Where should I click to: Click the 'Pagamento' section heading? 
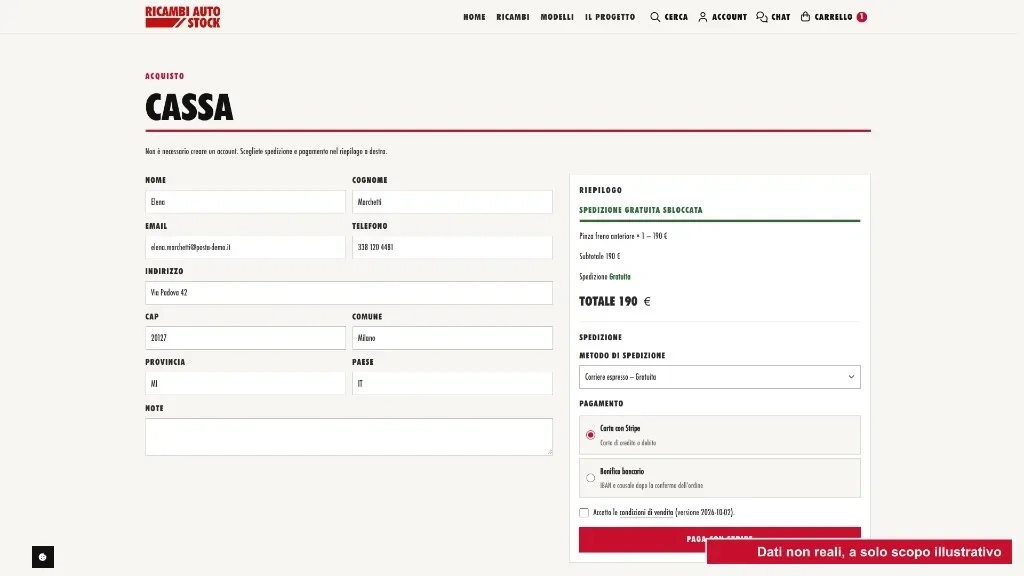(x=601, y=404)
